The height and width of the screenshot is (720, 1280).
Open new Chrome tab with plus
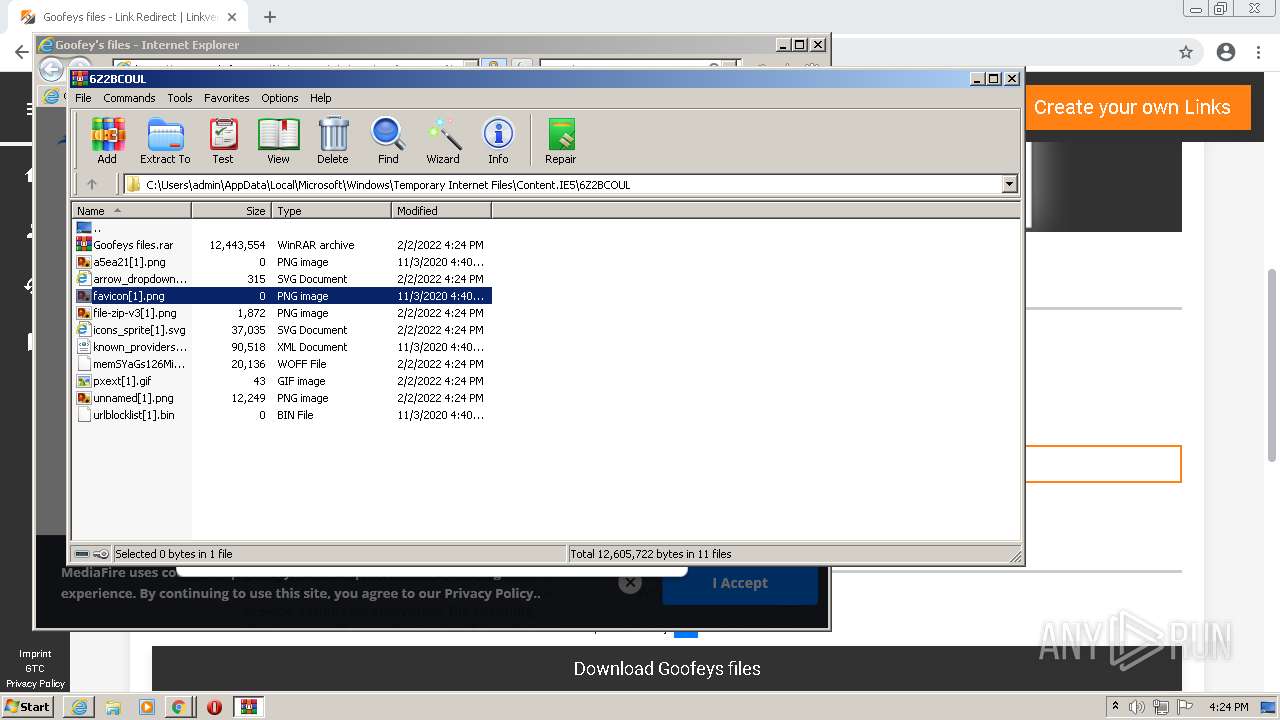(x=269, y=17)
